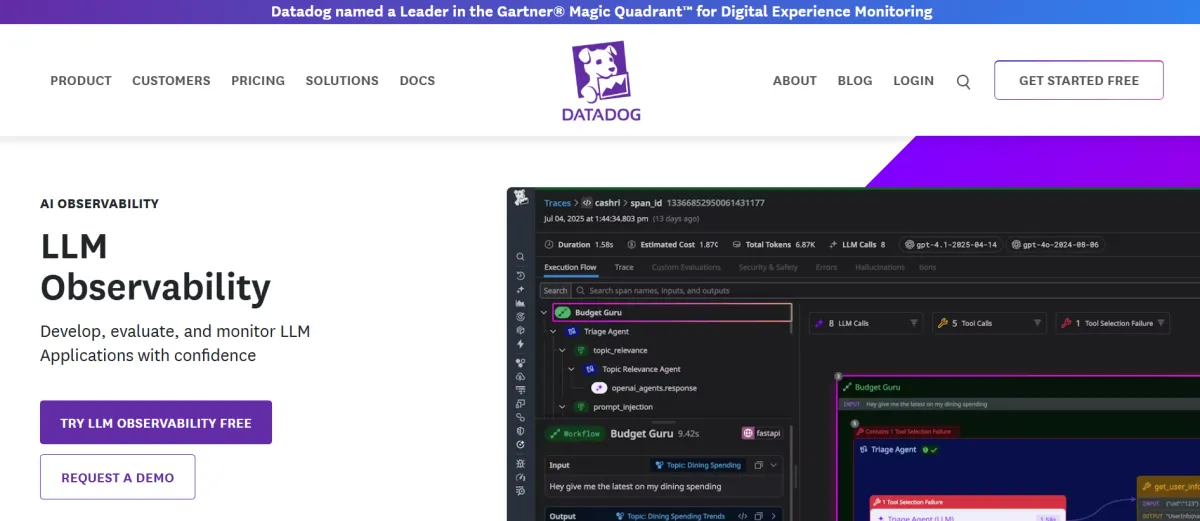
Task: Click the GET STARTED FREE button
Action: coord(1079,80)
